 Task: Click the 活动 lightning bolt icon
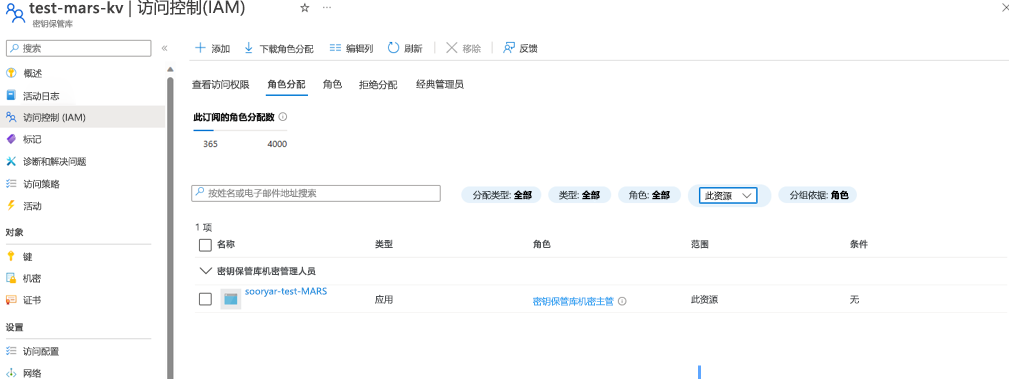tap(11, 206)
